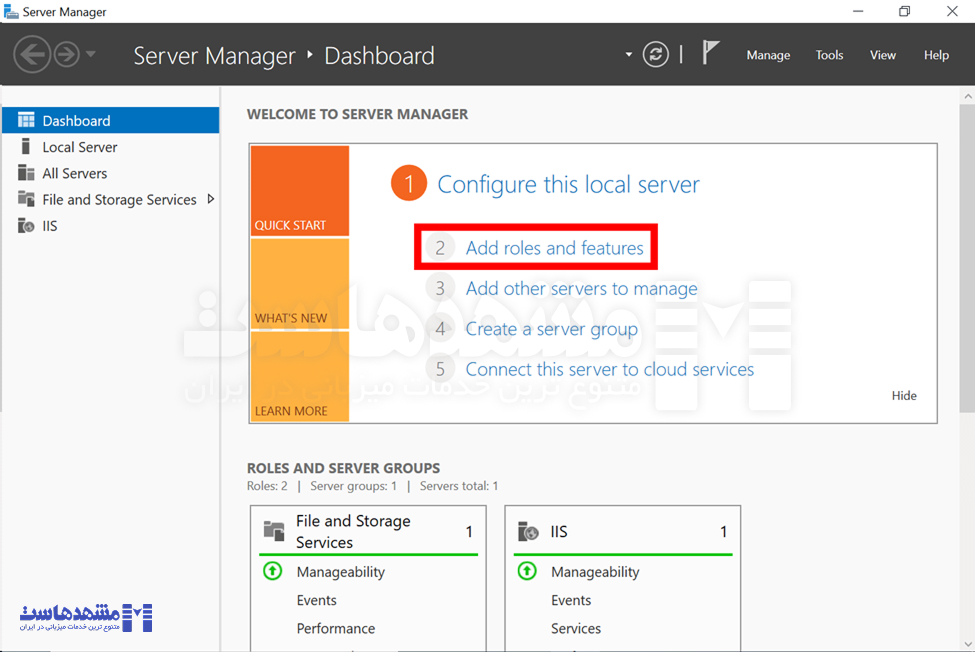Image resolution: width=975 pixels, height=652 pixels.
Task: Click Add roles and features link
Action: [555, 248]
